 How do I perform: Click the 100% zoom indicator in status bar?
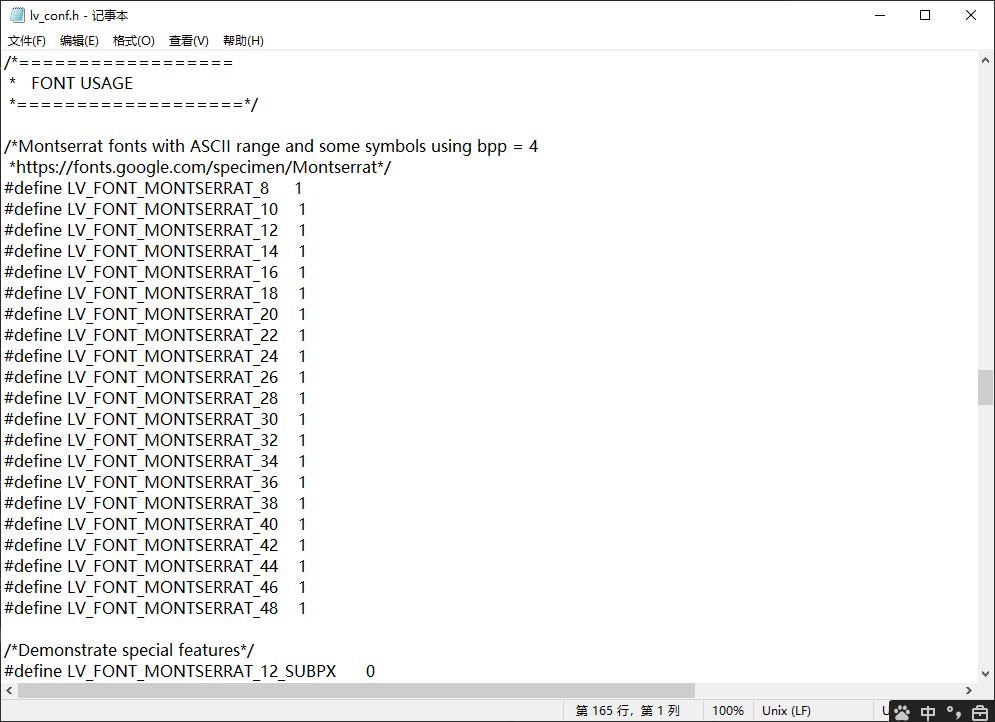[728, 710]
